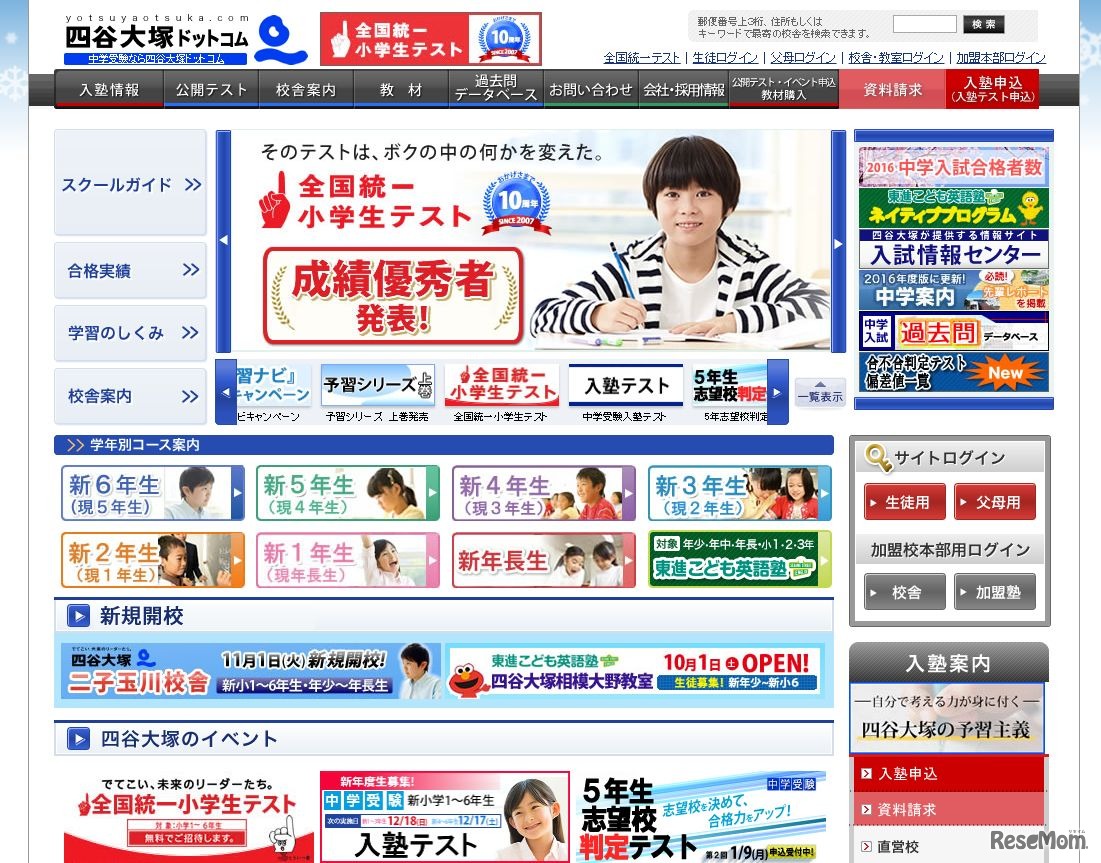Click the thumbnail carousel right arrow
This screenshot has height=863, width=1101.
click(x=777, y=392)
